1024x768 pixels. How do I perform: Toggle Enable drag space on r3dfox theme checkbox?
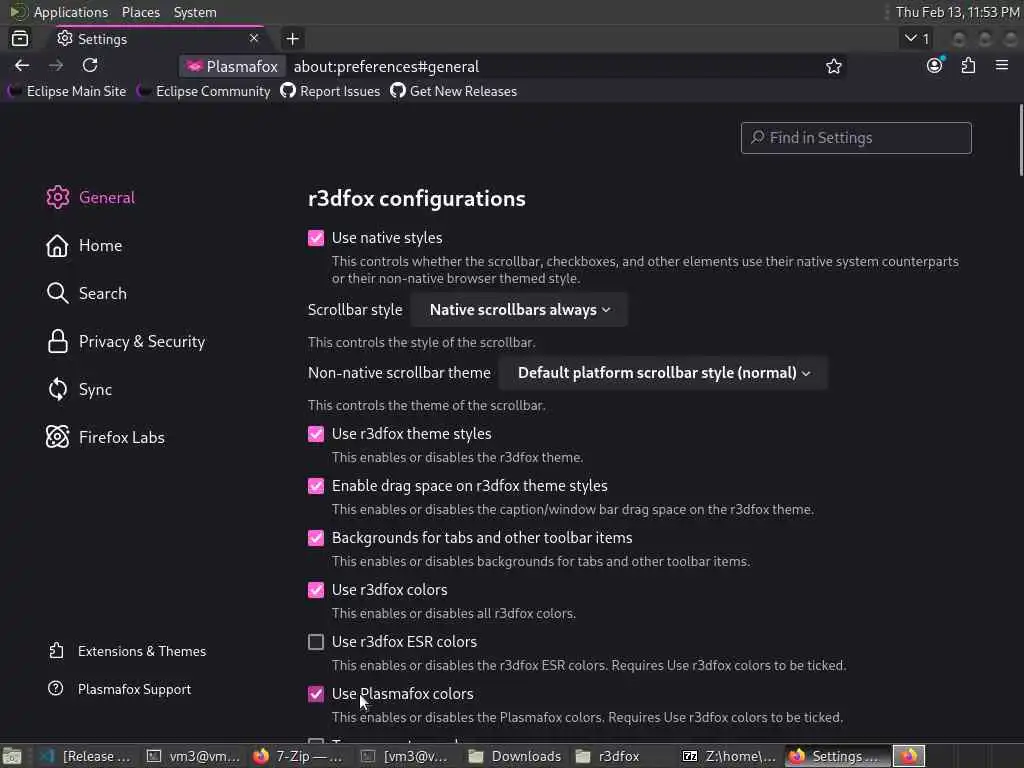click(x=316, y=486)
